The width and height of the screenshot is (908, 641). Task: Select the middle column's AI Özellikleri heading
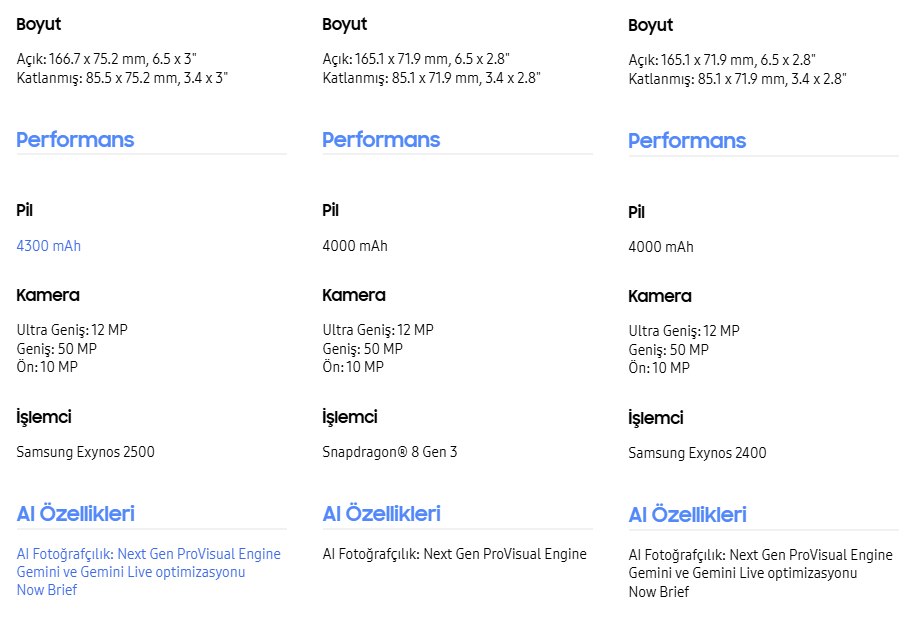click(381, 514)
